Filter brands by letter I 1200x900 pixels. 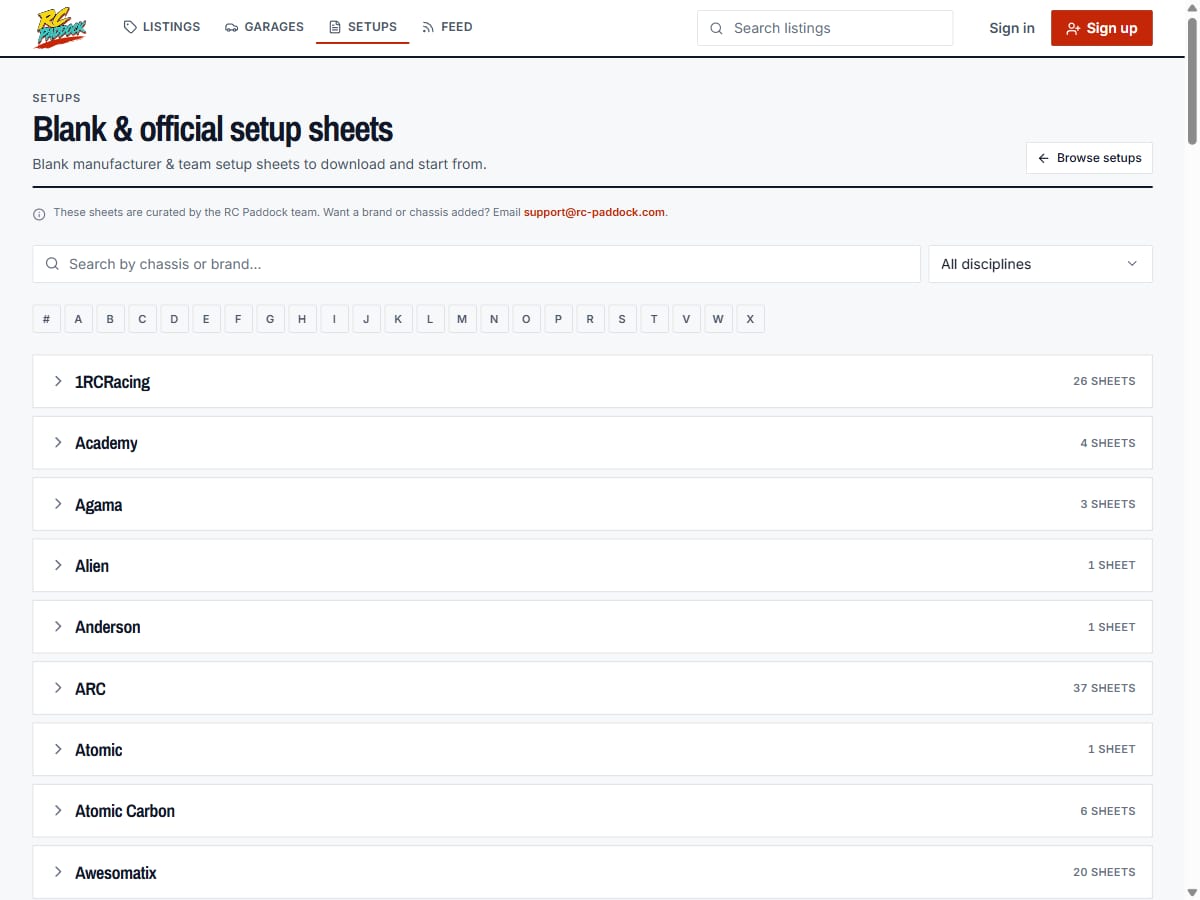click(x=334, y=319)
